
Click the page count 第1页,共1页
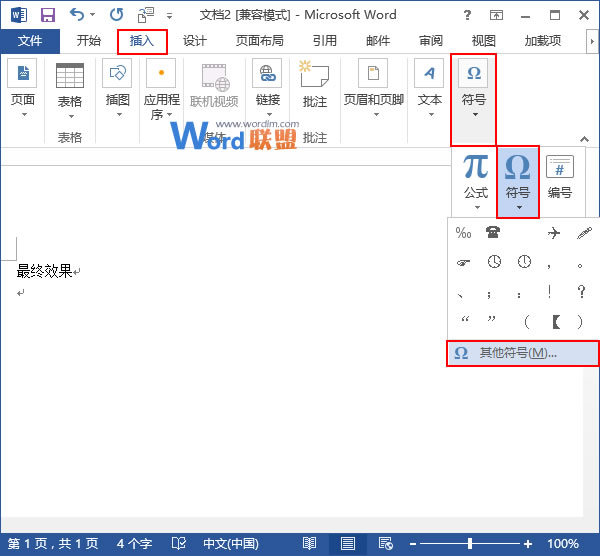click(53, 543)
